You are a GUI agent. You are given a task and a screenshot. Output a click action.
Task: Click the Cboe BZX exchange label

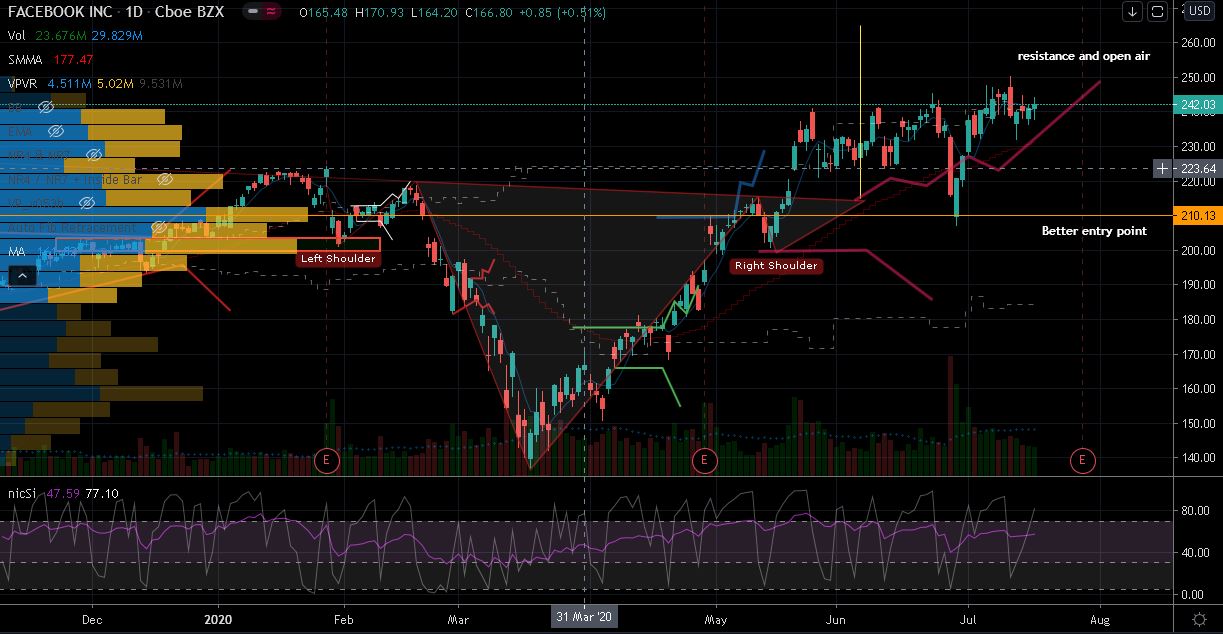coord(189,11)
